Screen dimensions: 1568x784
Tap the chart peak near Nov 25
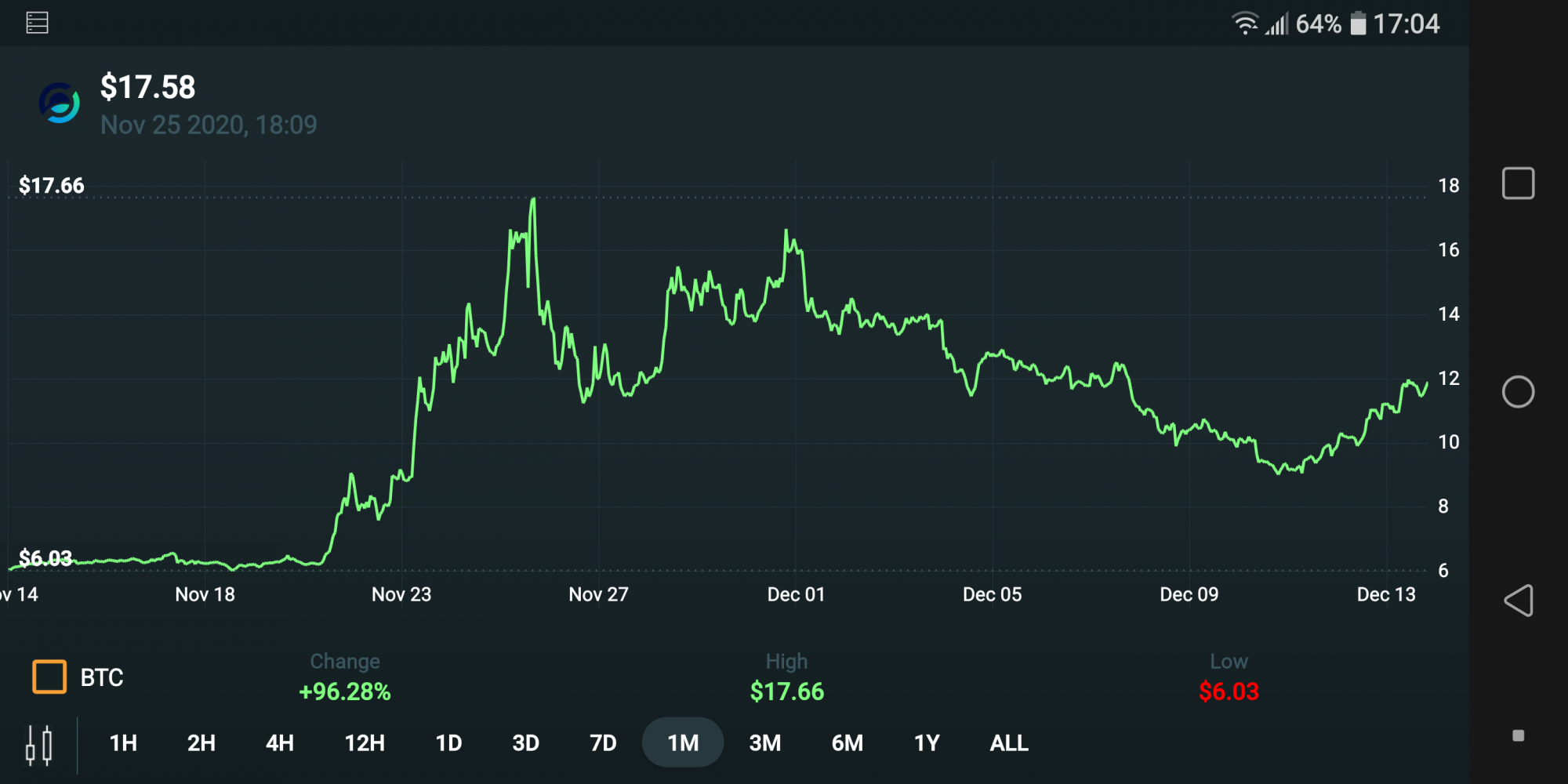tap(533, 200)
